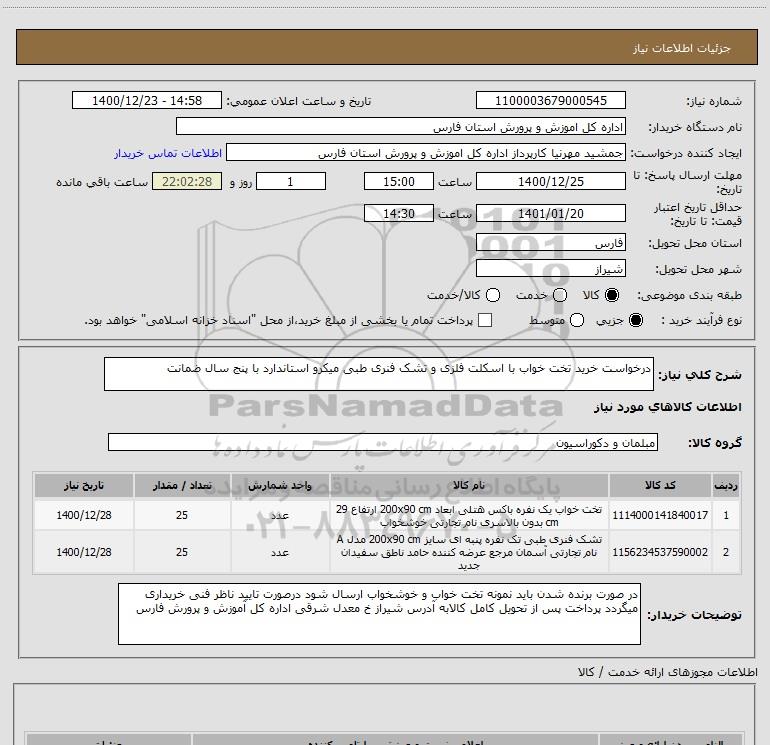The width and height of the screenshot is (770, 745).
Task: Click the bed product name in row 1
Action: (469, 516)
